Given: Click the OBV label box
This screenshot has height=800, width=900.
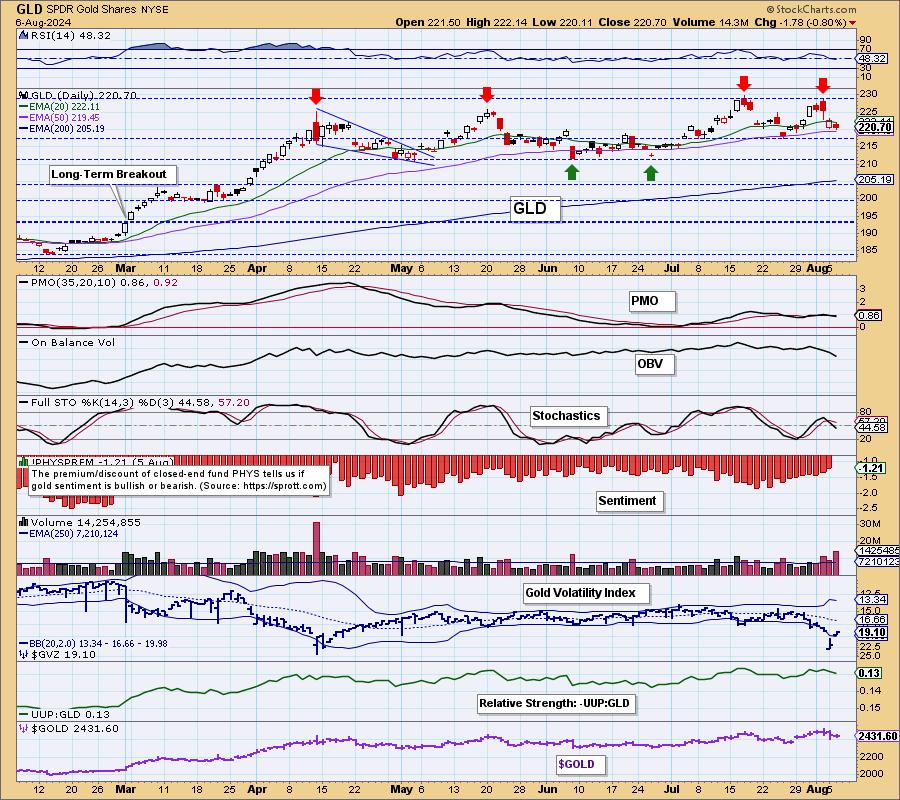Looking at the screenshot, I should coord(654,364).
